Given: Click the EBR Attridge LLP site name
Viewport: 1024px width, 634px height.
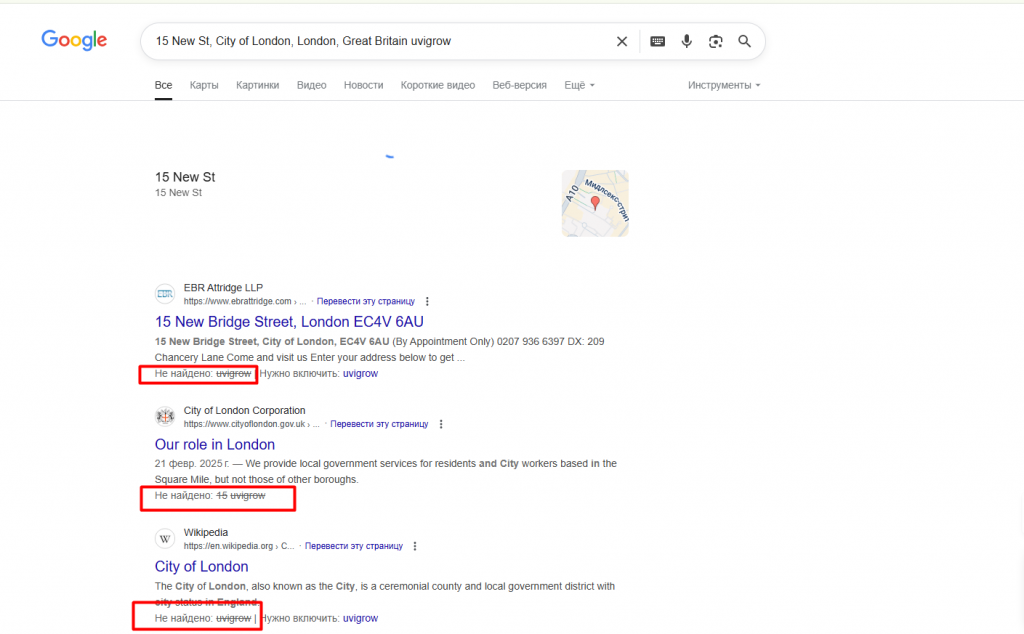Looking at the screenshot, I should [223, 287].
